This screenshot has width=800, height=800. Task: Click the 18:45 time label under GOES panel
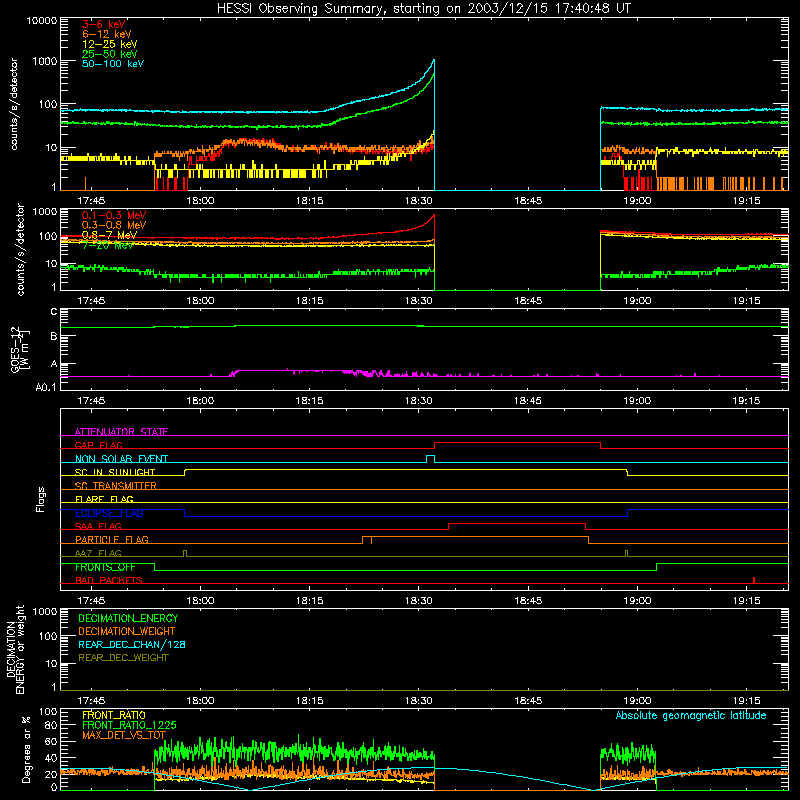[528, 401]
